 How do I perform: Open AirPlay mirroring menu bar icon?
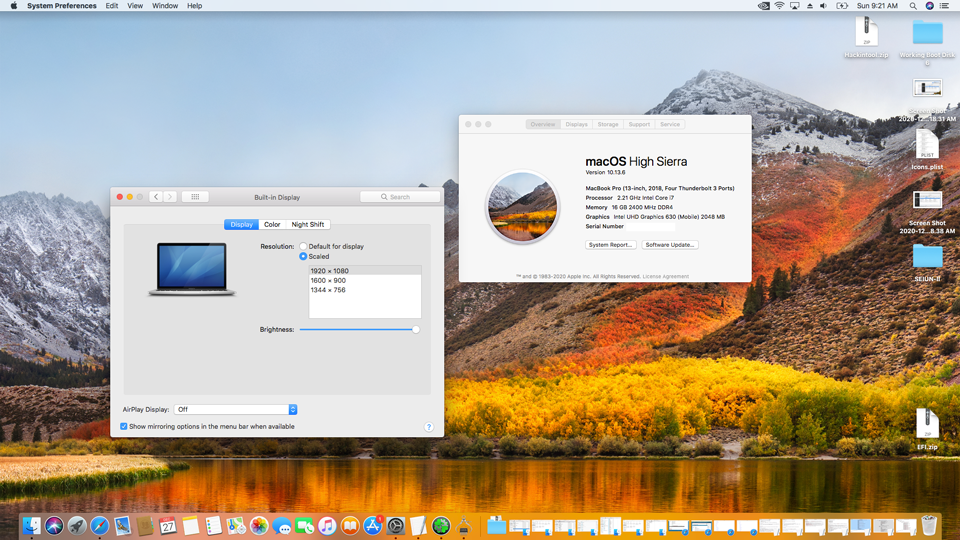pos(795,6)
